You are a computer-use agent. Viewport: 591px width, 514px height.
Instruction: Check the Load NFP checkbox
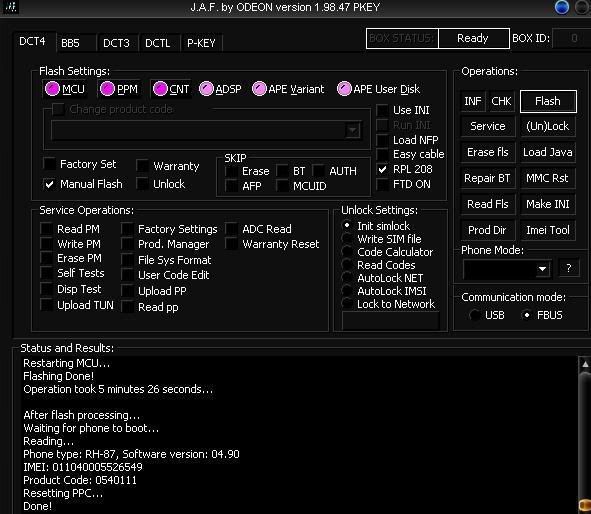click(x=382, y=140)
